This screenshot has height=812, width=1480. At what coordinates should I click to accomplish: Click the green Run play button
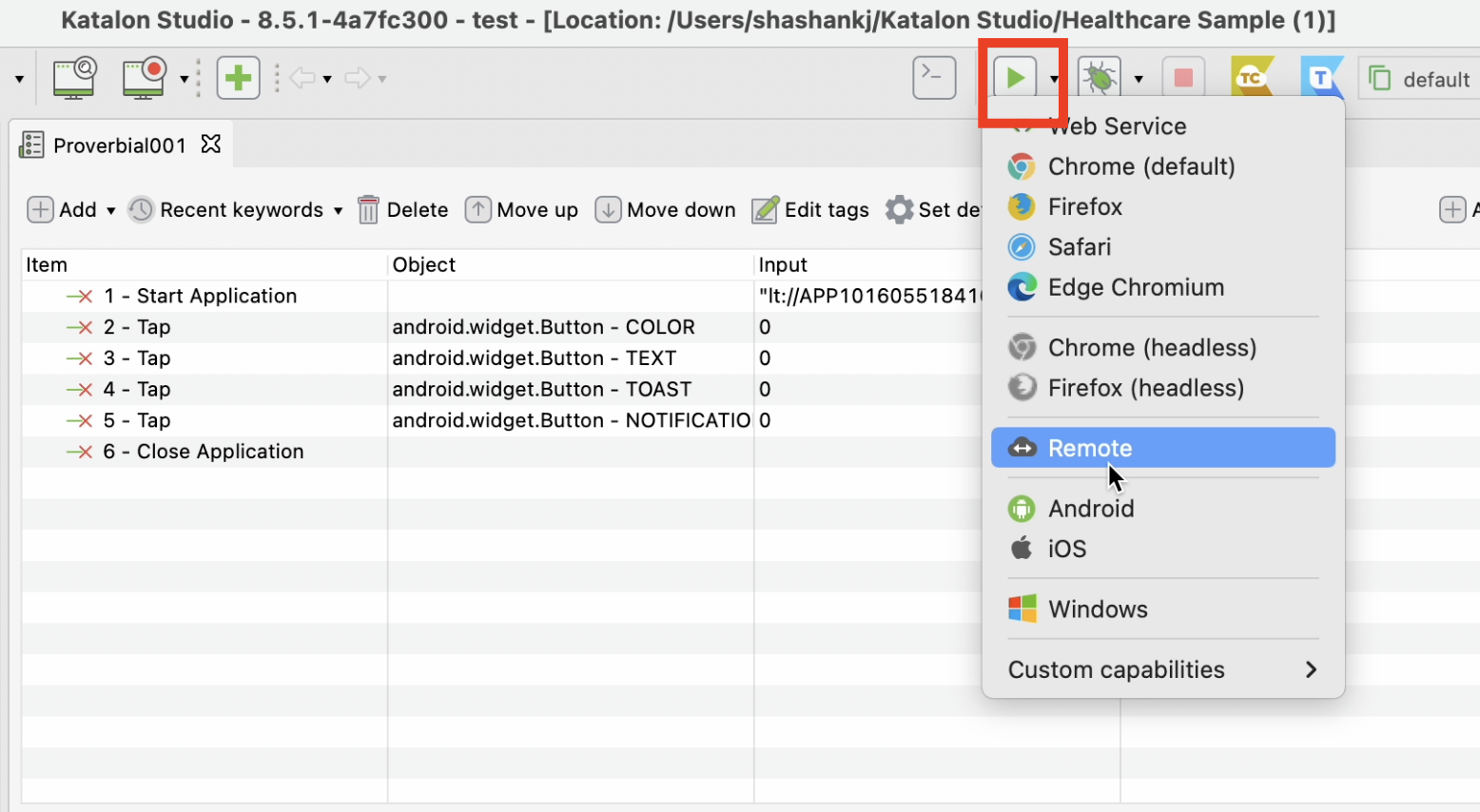tap(1015, 78)
